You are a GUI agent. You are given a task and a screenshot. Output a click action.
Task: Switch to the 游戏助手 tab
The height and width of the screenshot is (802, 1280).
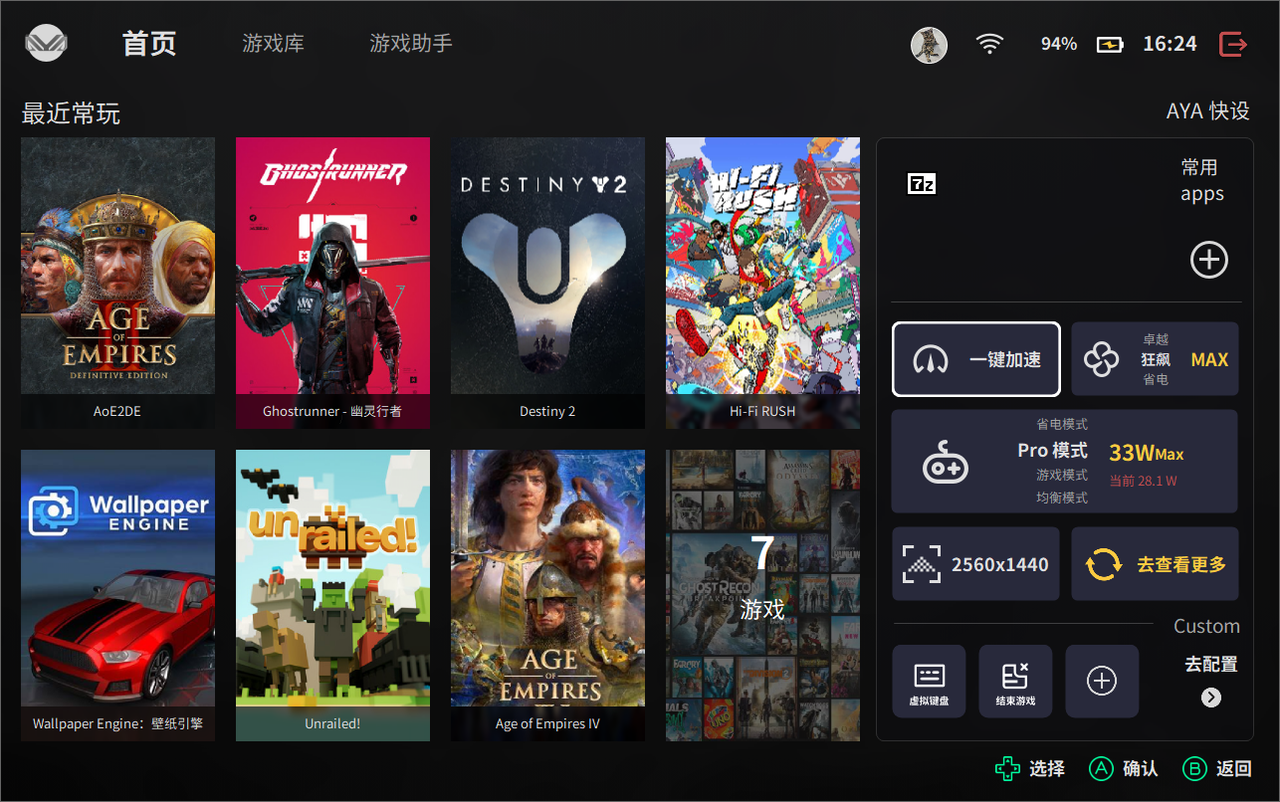[411, 44]
